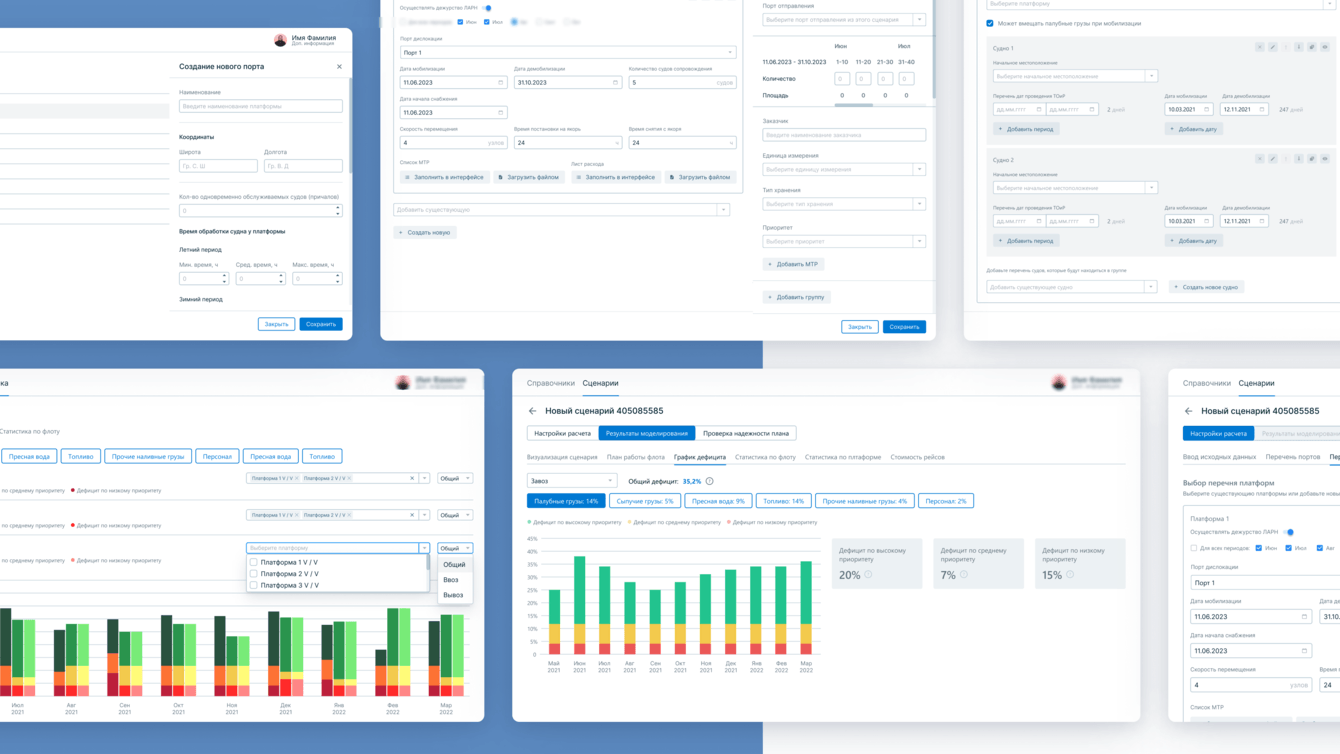Click the eye icon on Судно 2 card
1340x754 pixels.
[1325, 159]
